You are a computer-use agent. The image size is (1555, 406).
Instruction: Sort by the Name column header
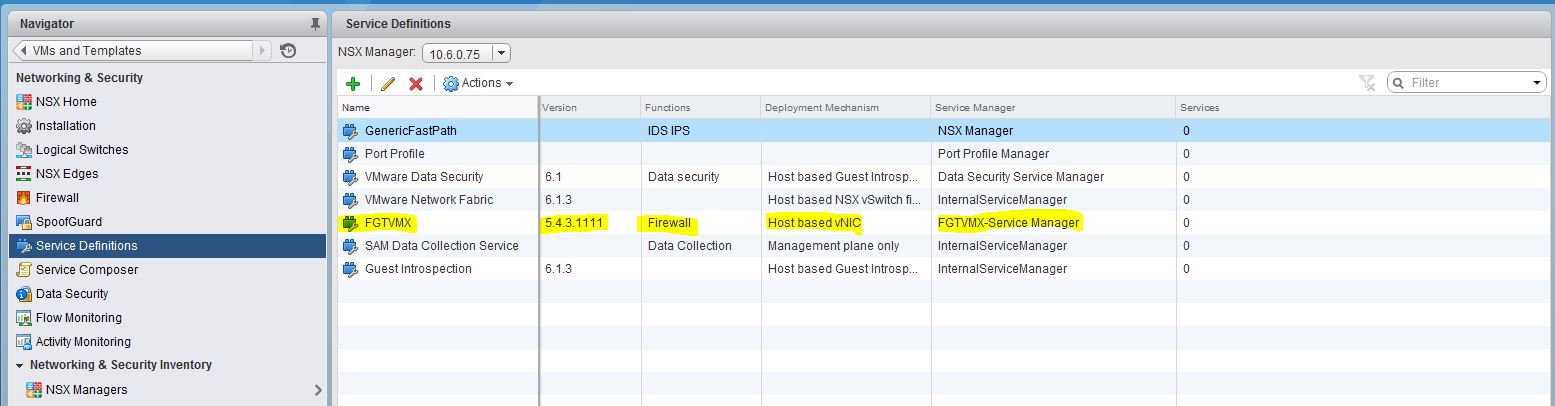tap(437, 107)
